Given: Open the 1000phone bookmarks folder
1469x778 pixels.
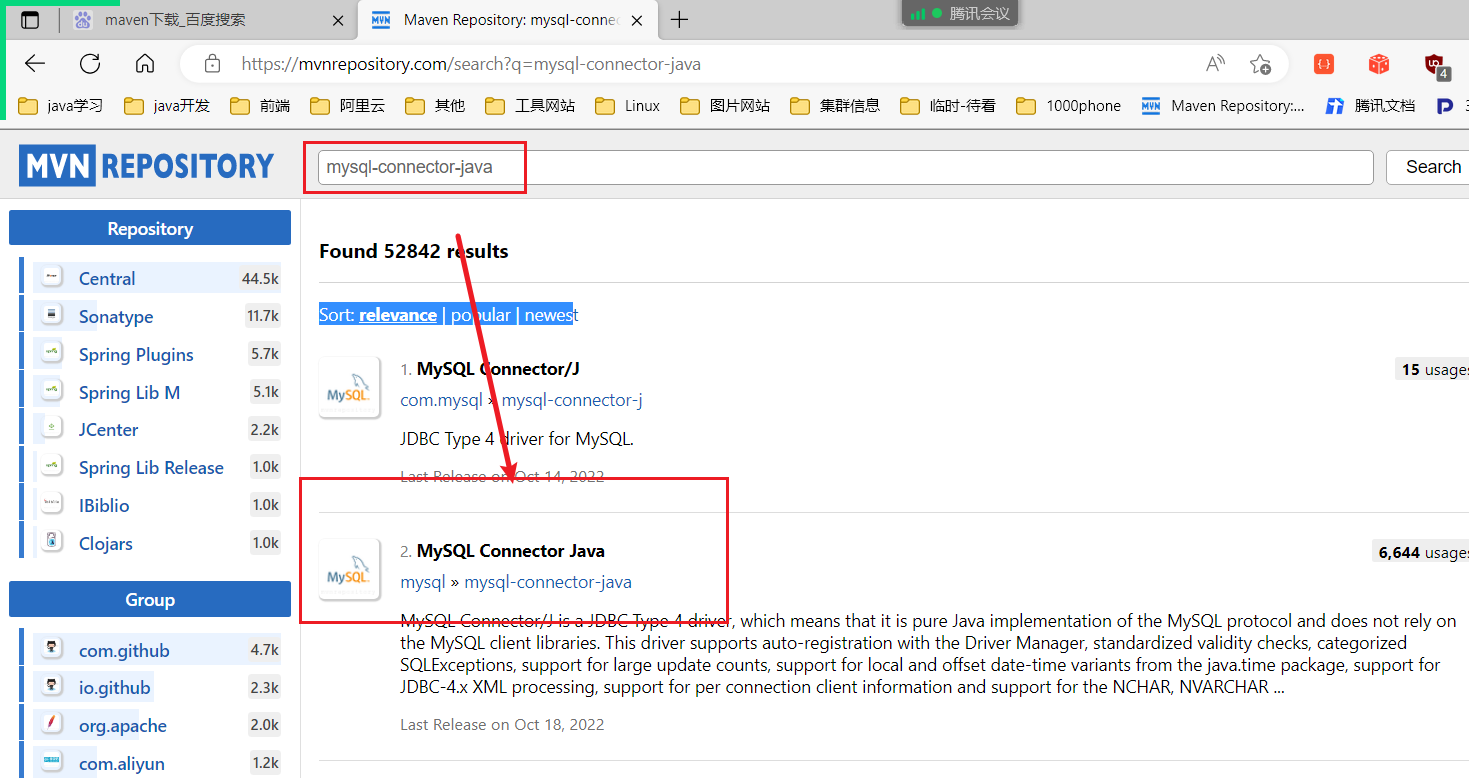Looking at the screenshot, I should (x=1068, y=105).
